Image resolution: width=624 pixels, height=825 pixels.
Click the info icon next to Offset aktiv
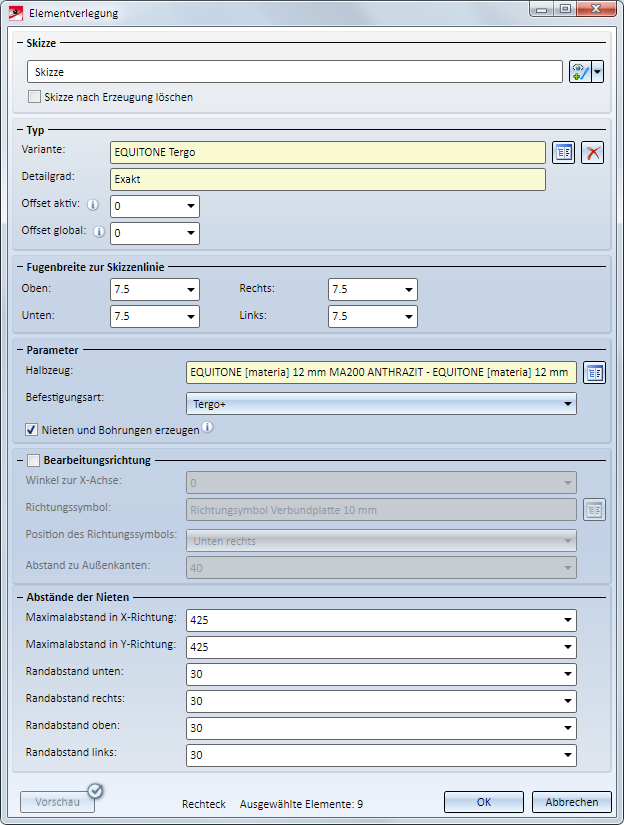(x=93, y=205)
